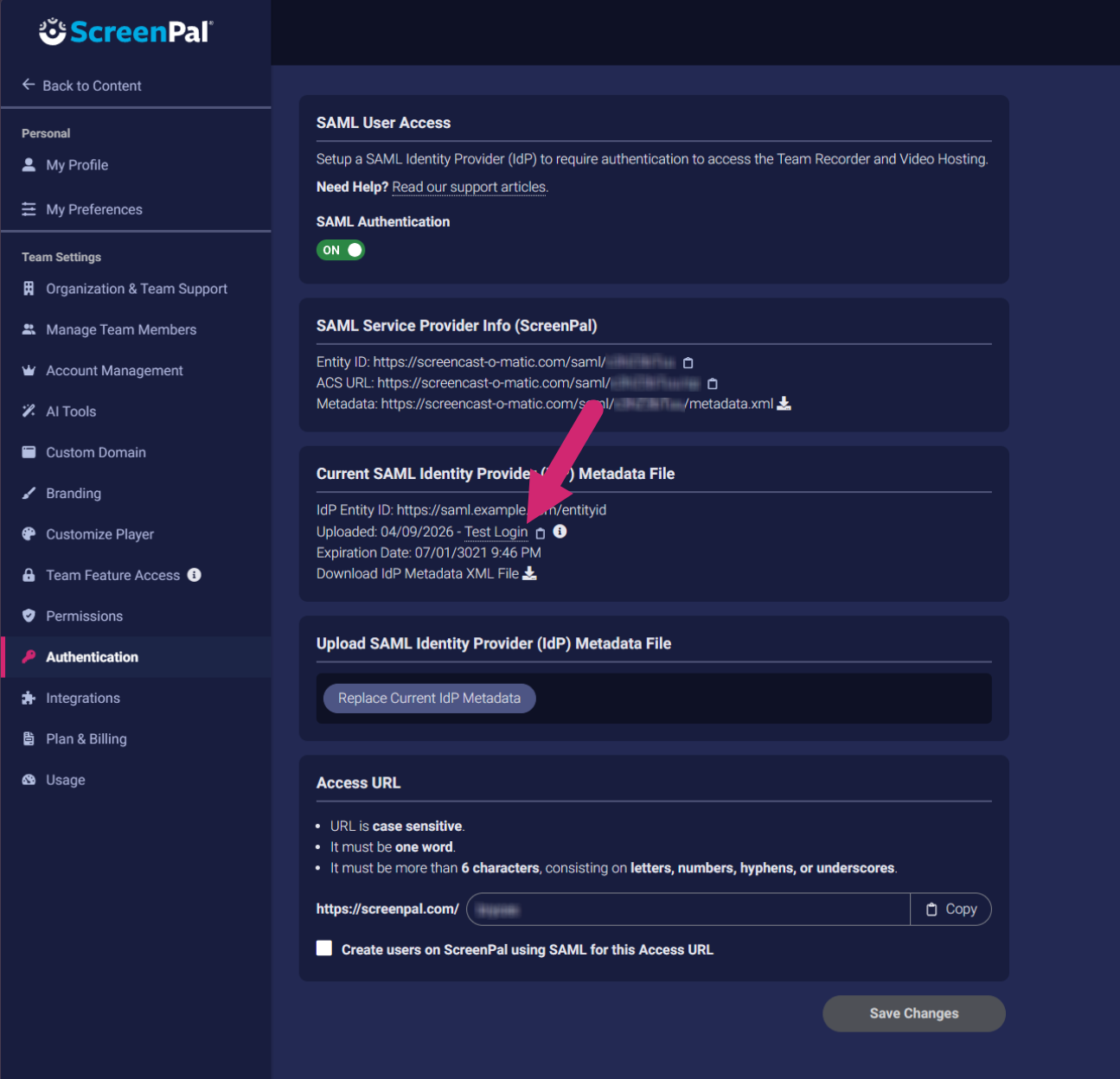Screen dimensions: 1120x1079
Task: Click Save Changes button
Action: (x=914, y=1013)
